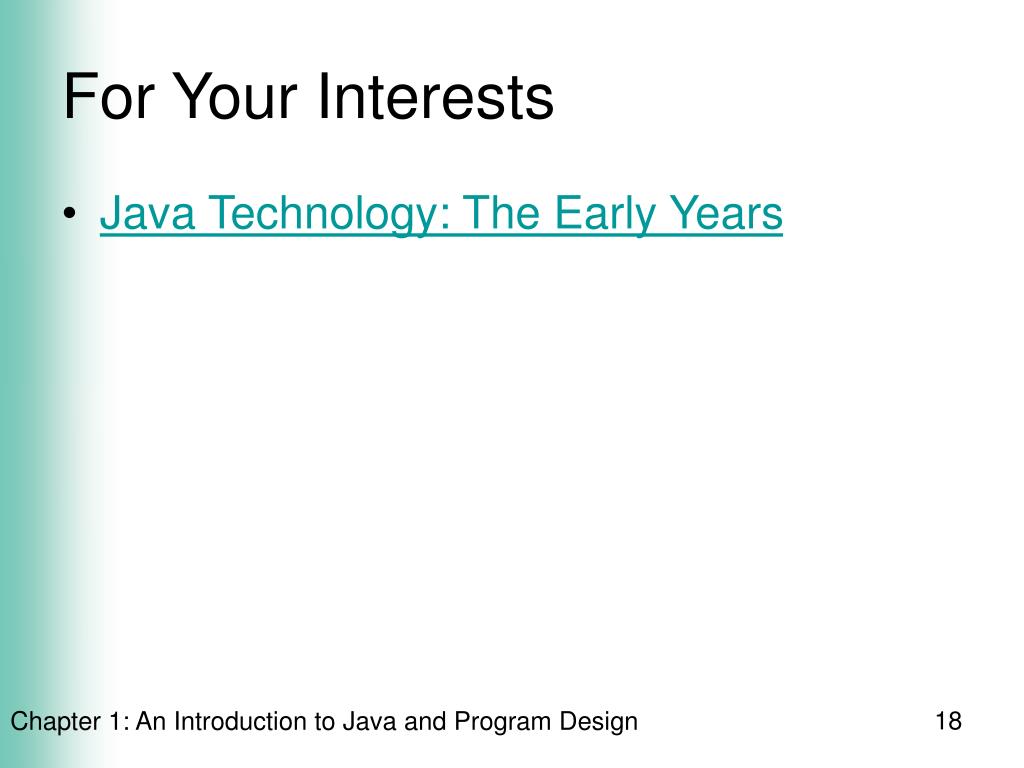Open the Java Technology: The Early Years link

pos(441,214)
